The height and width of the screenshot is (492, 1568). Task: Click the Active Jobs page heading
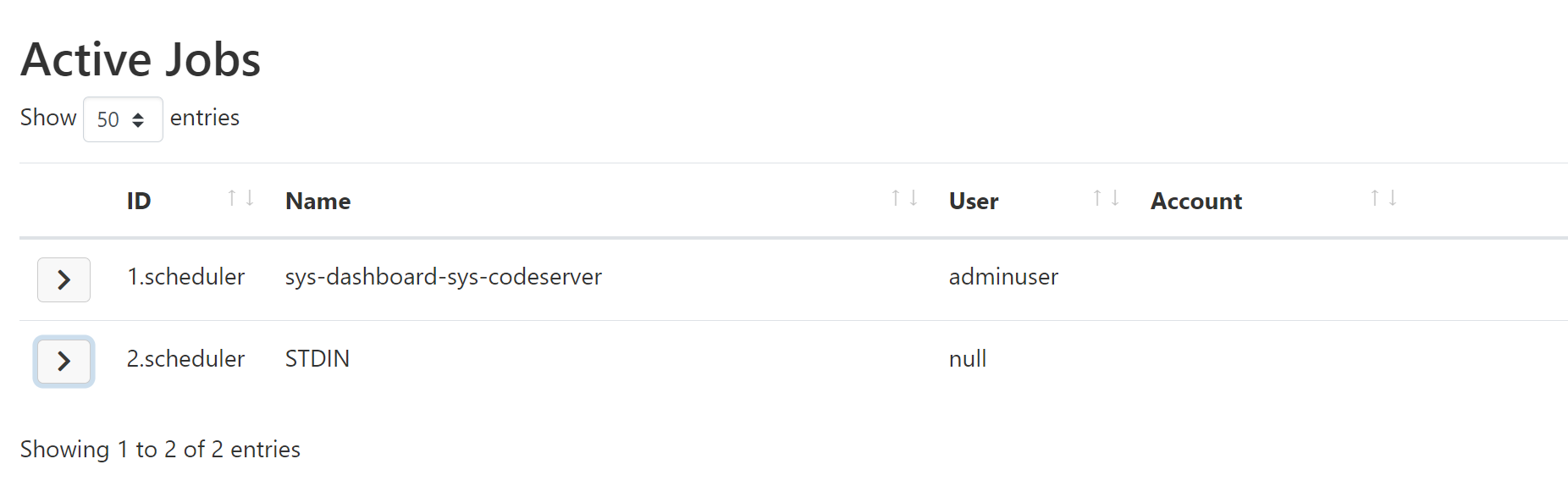[x=141, y=58]
